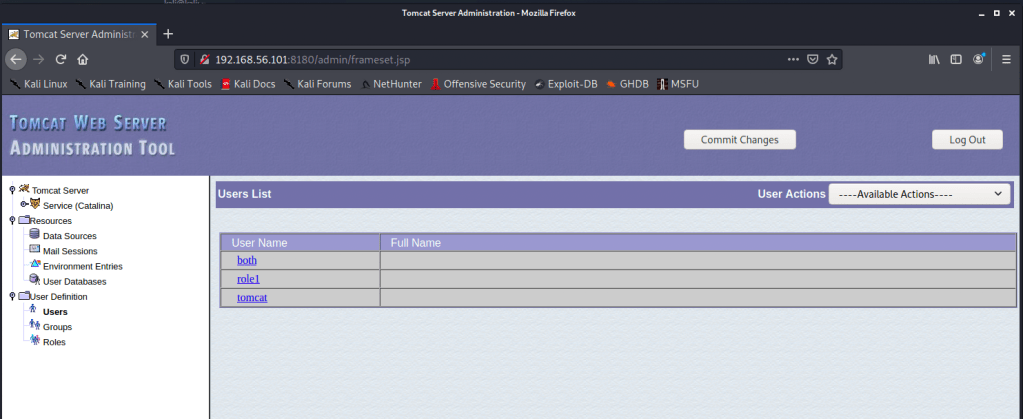Click the URL address bar

coord(480,59)
